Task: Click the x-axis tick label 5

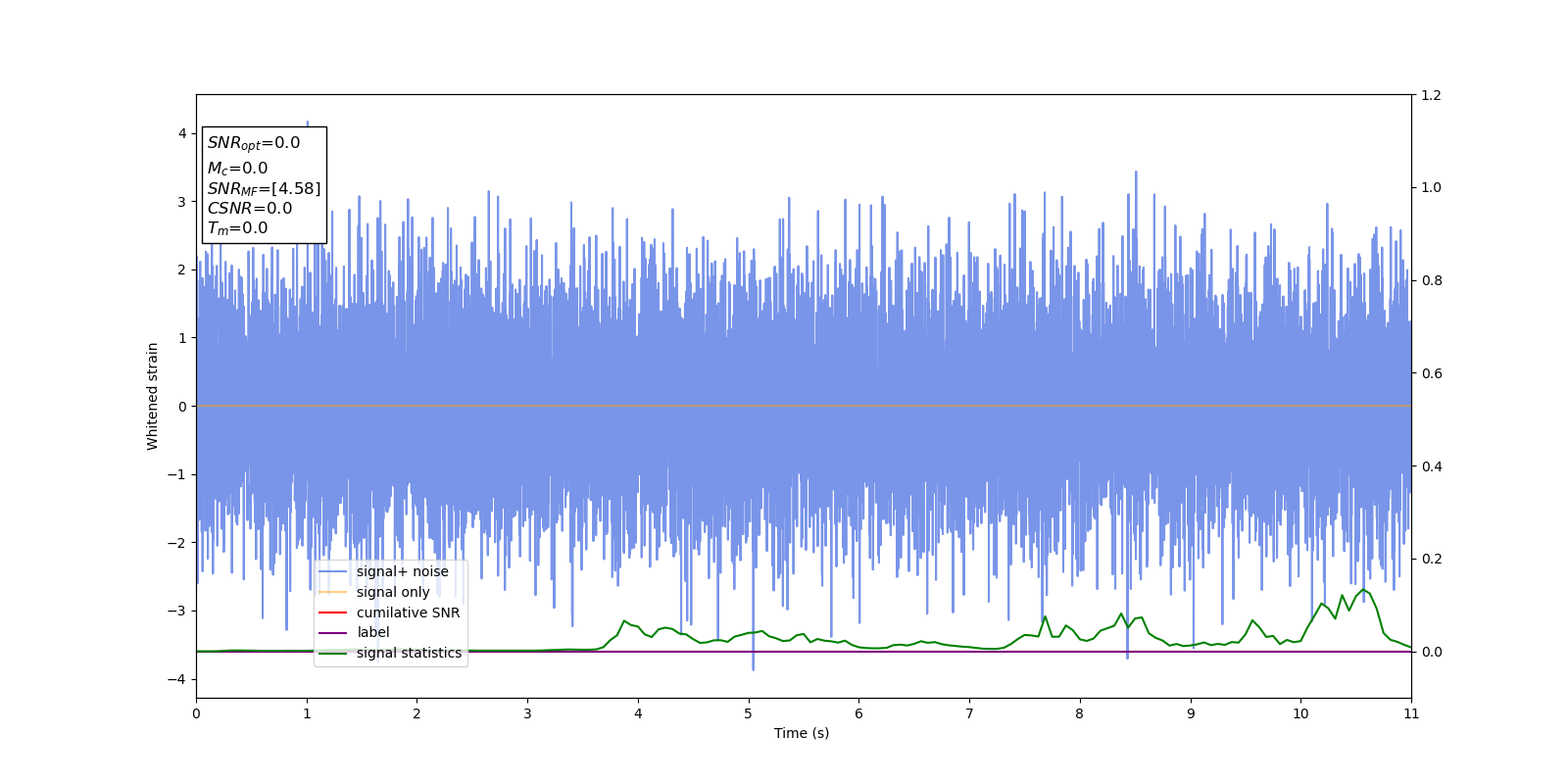Action: point(749,713)
